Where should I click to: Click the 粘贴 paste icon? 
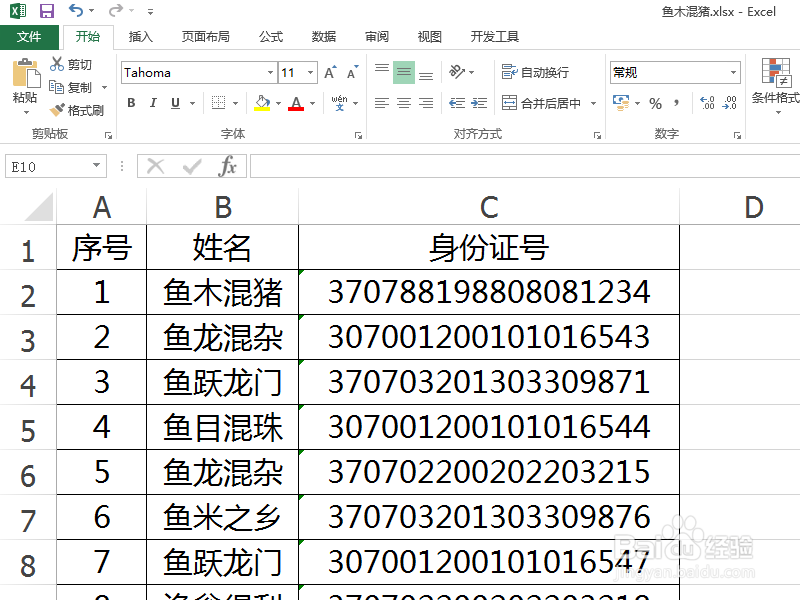[26, 73]
